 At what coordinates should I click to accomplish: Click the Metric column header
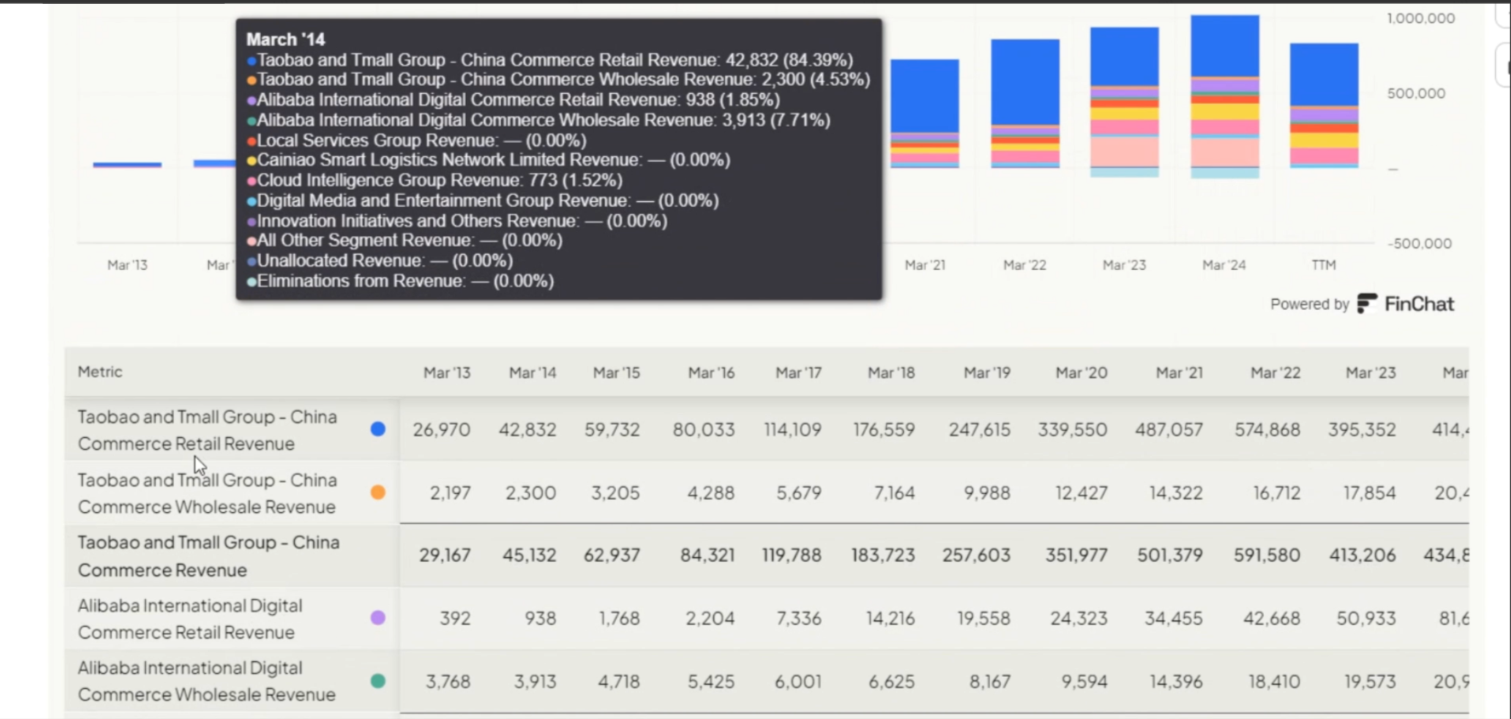coord(100,372)
